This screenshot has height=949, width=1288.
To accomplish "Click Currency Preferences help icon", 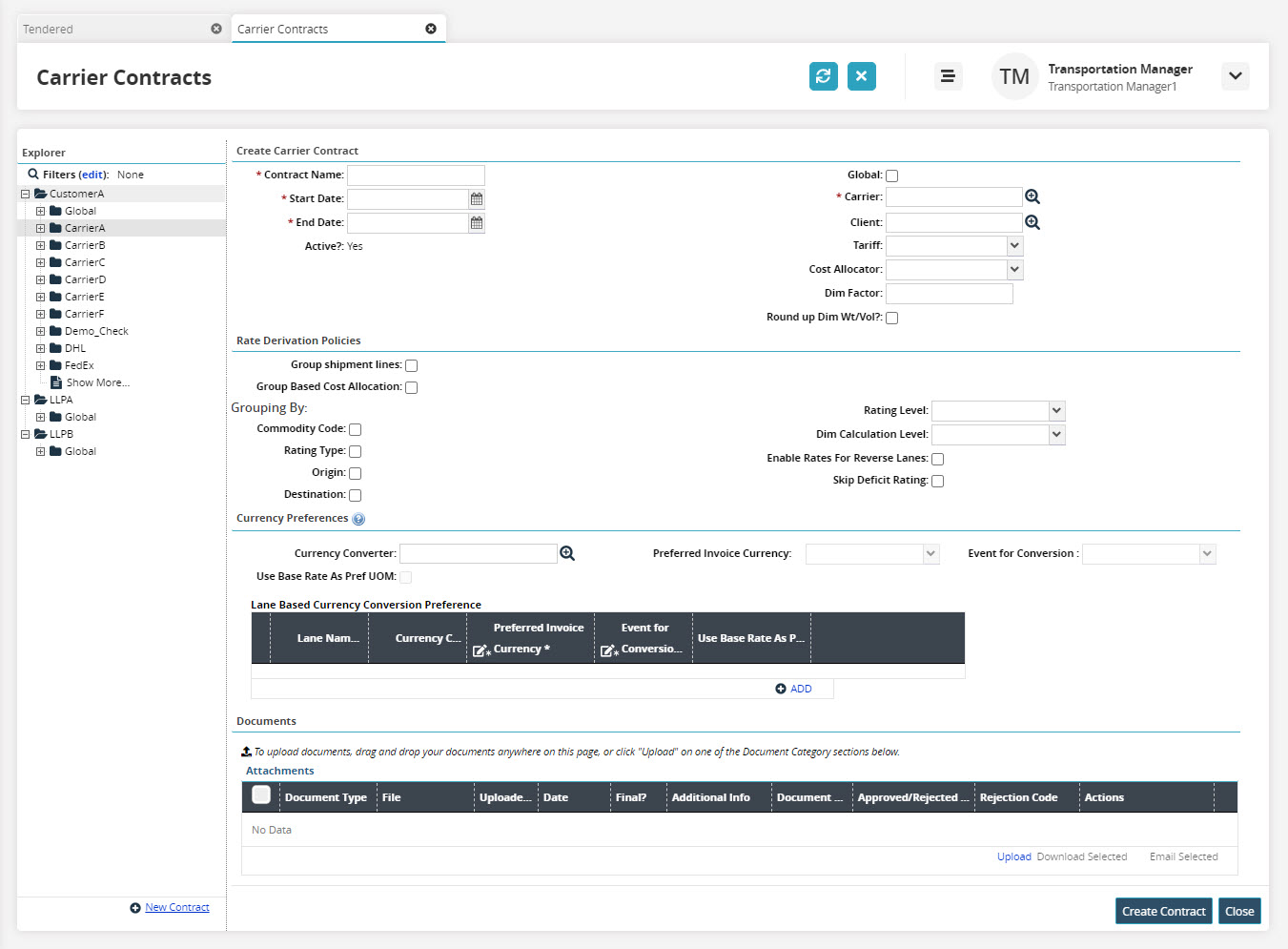I will [x=358, y=519].
